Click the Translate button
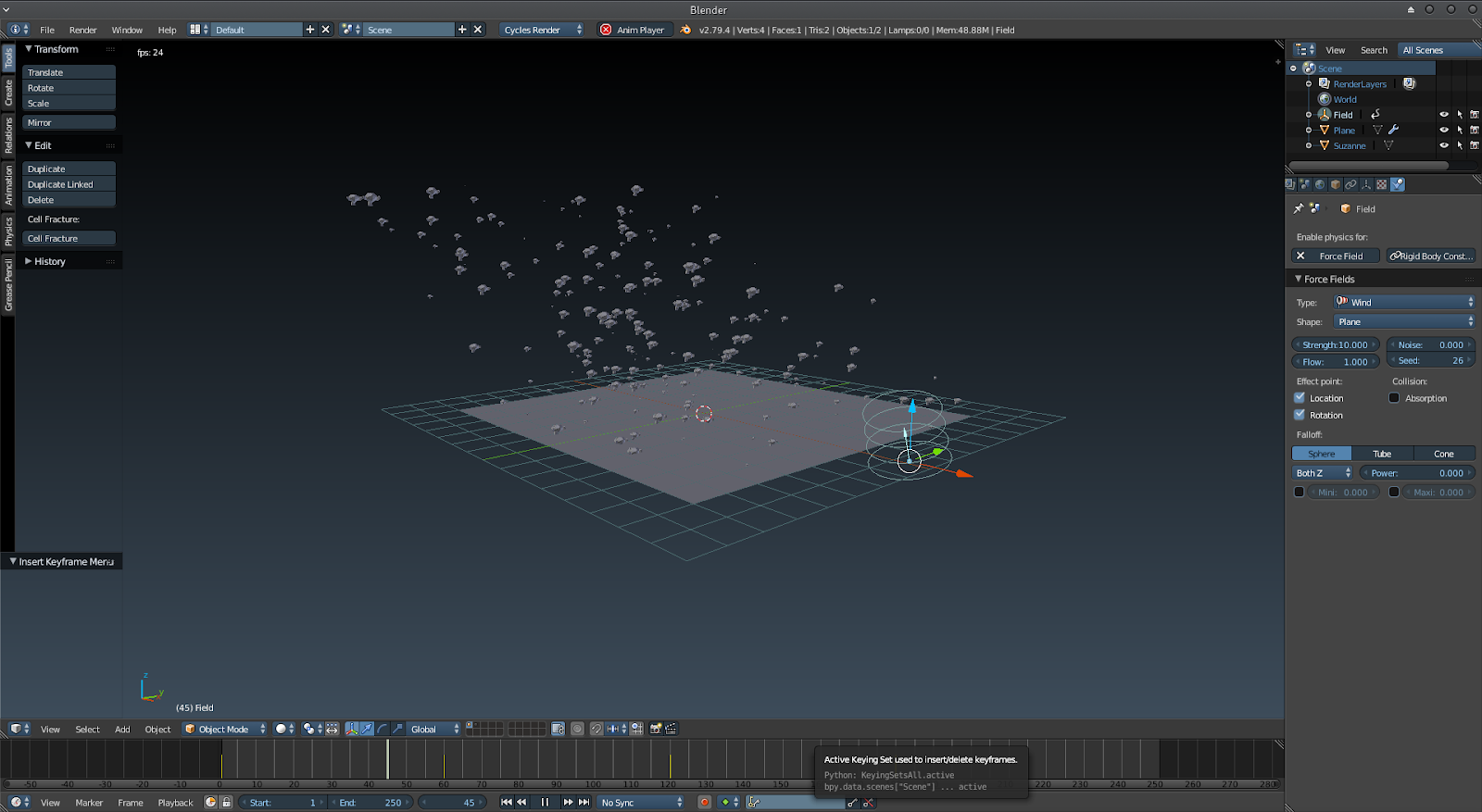 [69, 72]
